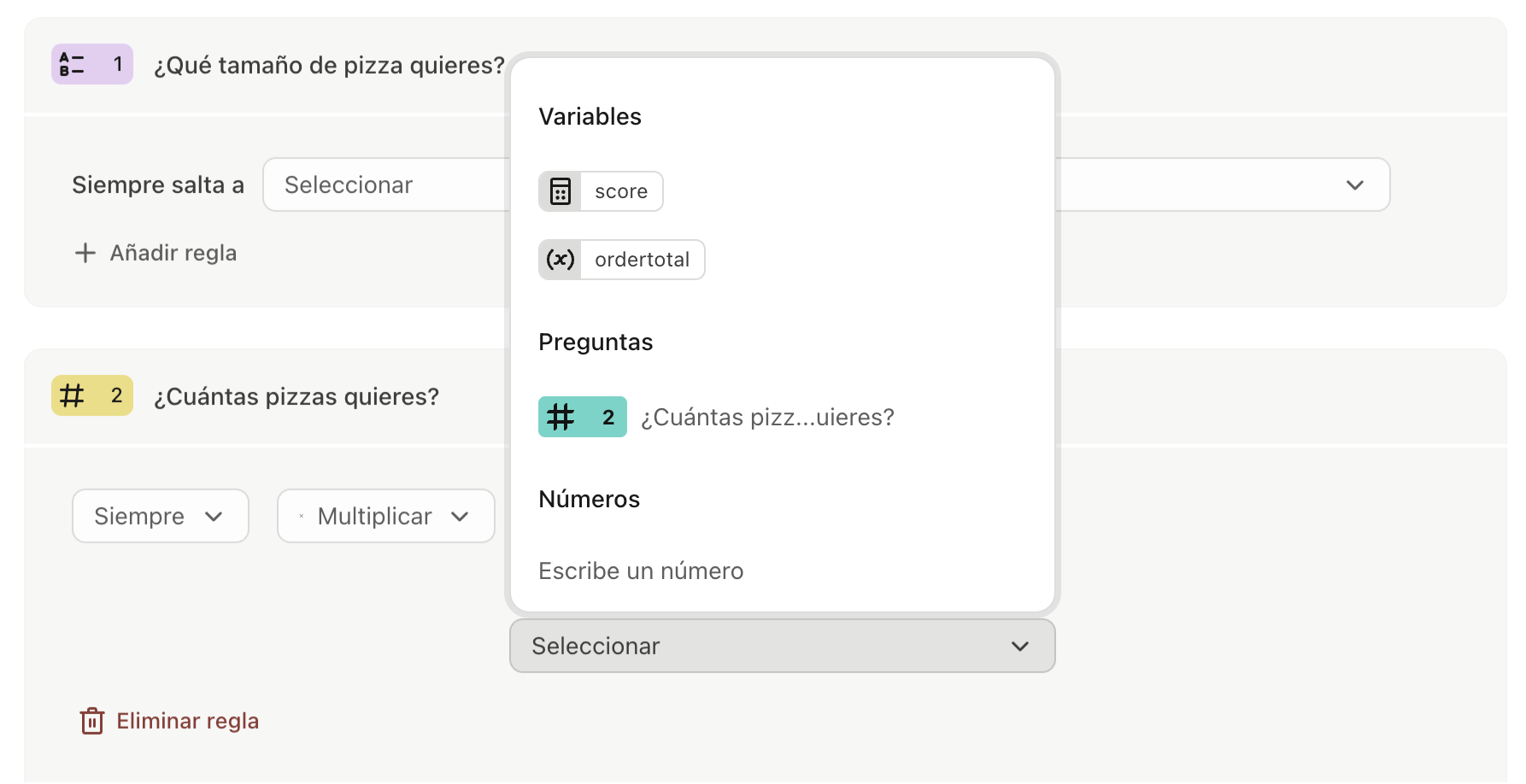Click the multiple choice icon of question 1
This screenshot has width=1526, height=784.
coord(91,63)
